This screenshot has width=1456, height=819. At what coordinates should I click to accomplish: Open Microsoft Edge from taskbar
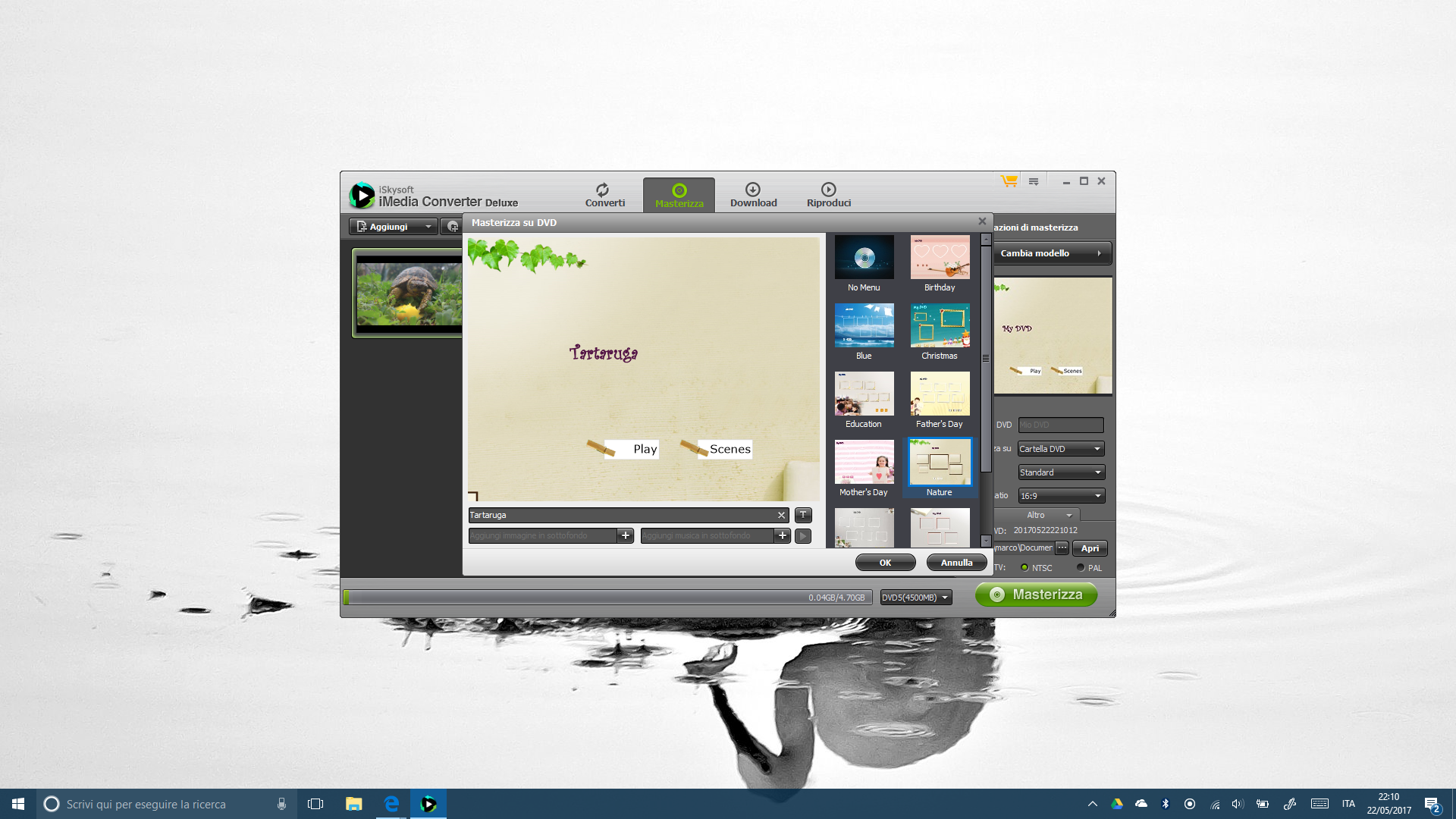[x=391, y=804]
